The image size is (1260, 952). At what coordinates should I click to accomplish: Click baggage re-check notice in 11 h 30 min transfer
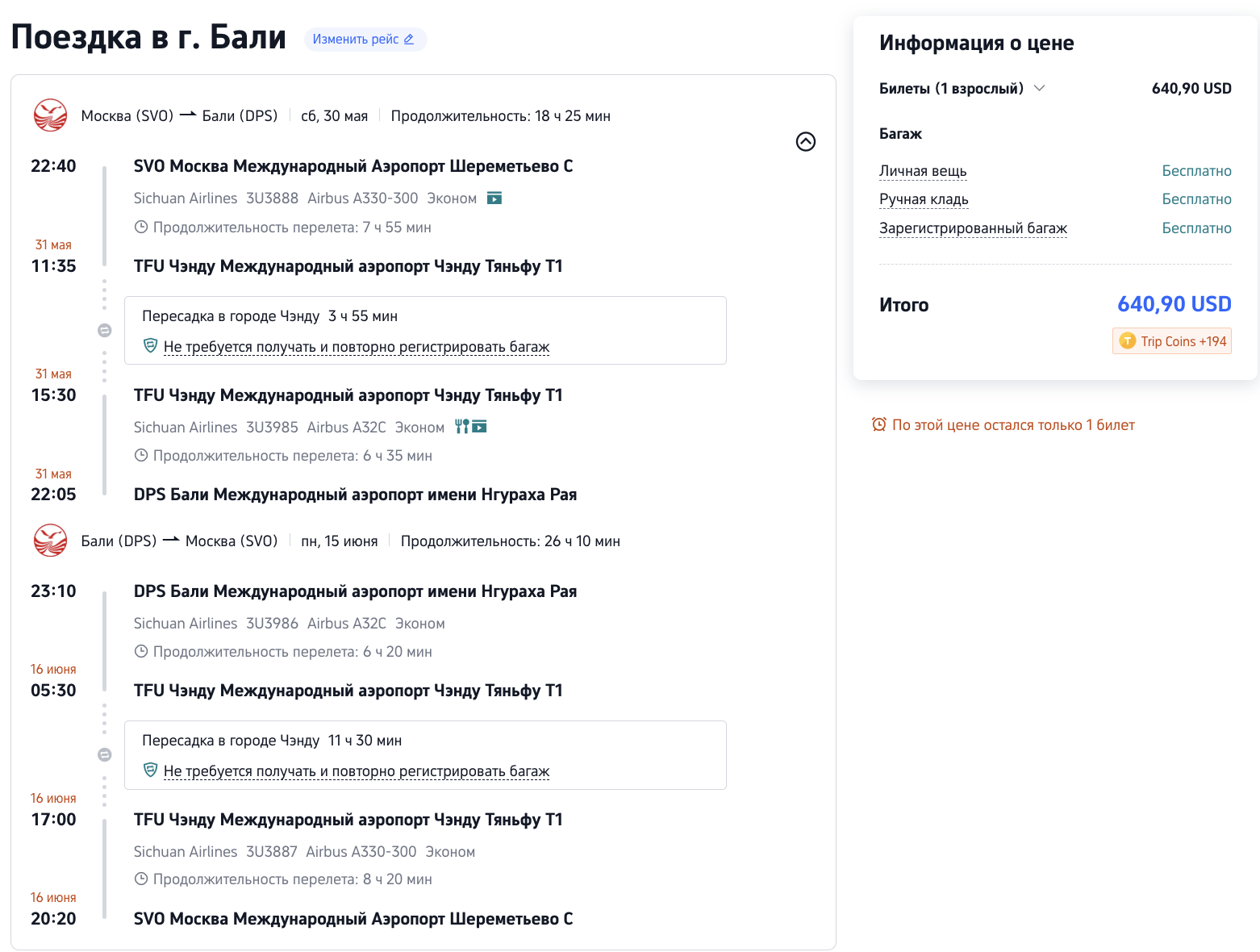356,771
